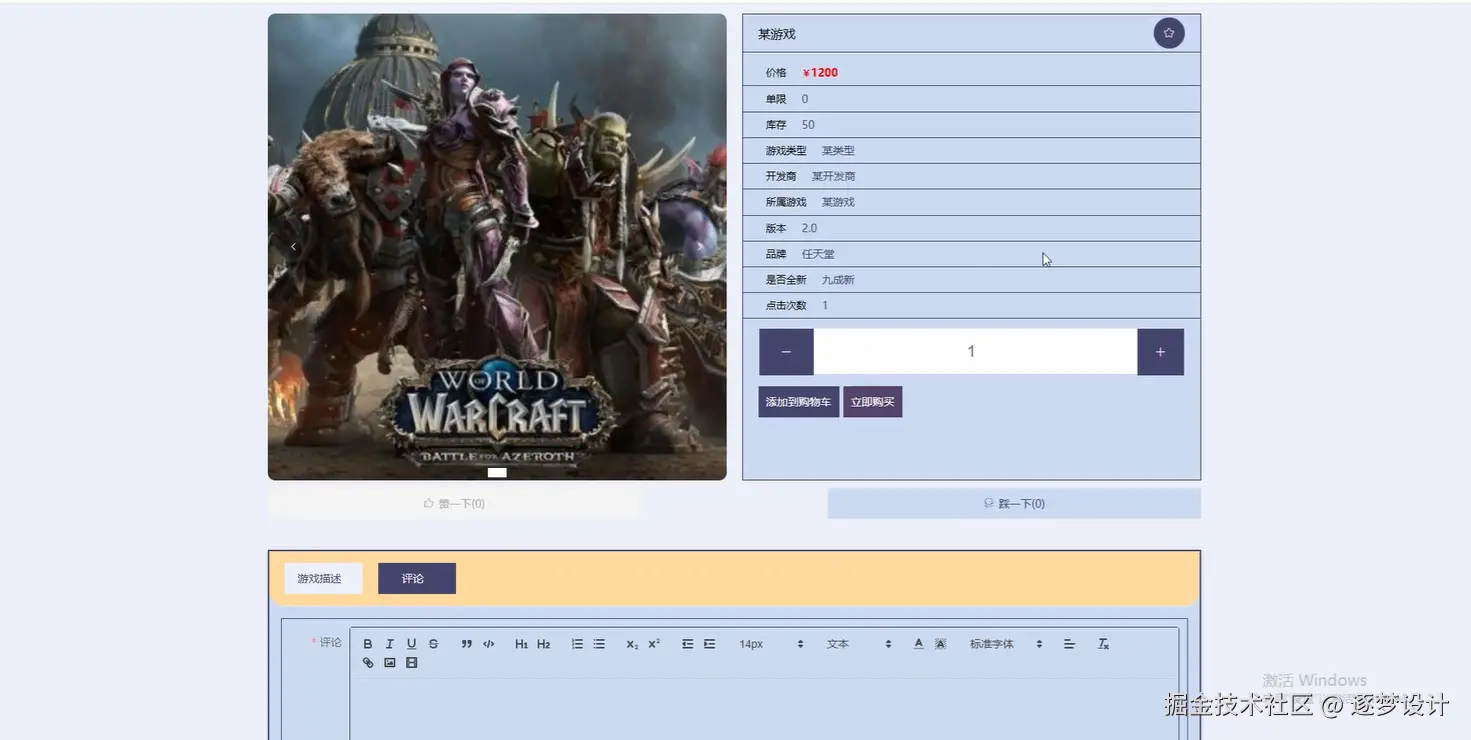Add the game to cart with 添加到购物车
1471x740 pixels.
(798, 402)
